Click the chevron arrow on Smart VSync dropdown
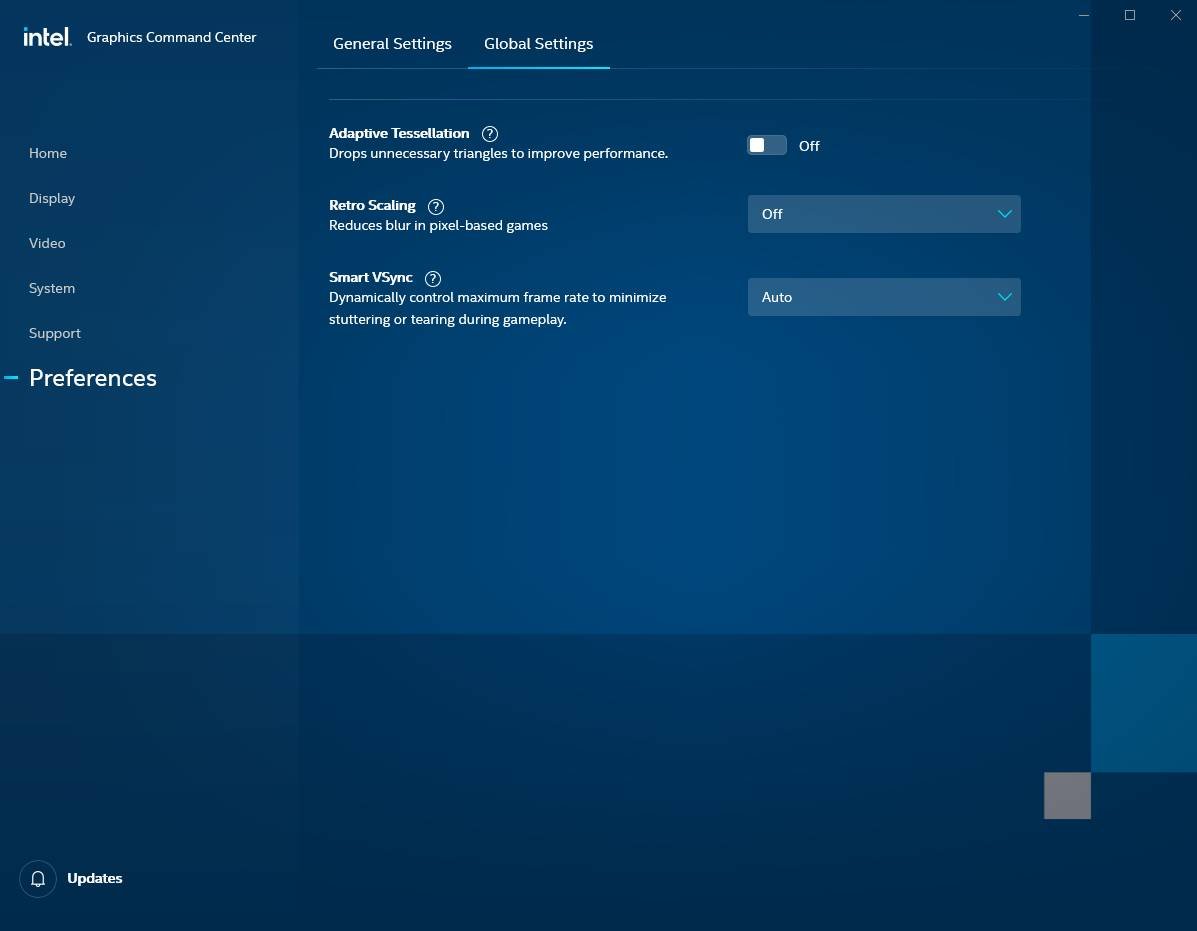 point(1004,297)
